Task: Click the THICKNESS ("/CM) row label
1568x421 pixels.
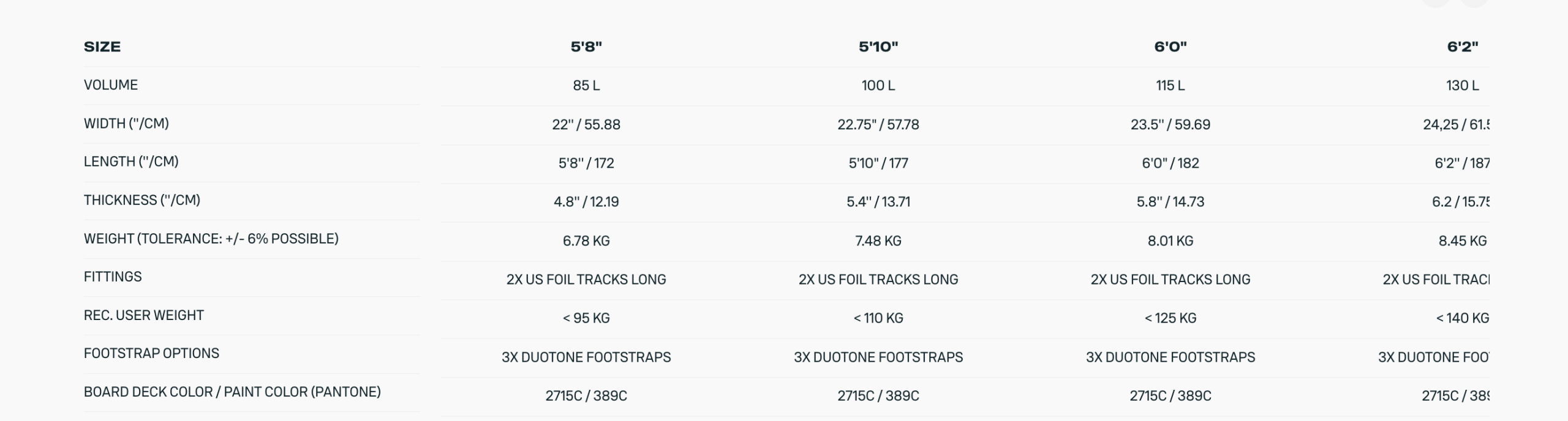Action: pyautogui.click(x=142, y=200)
